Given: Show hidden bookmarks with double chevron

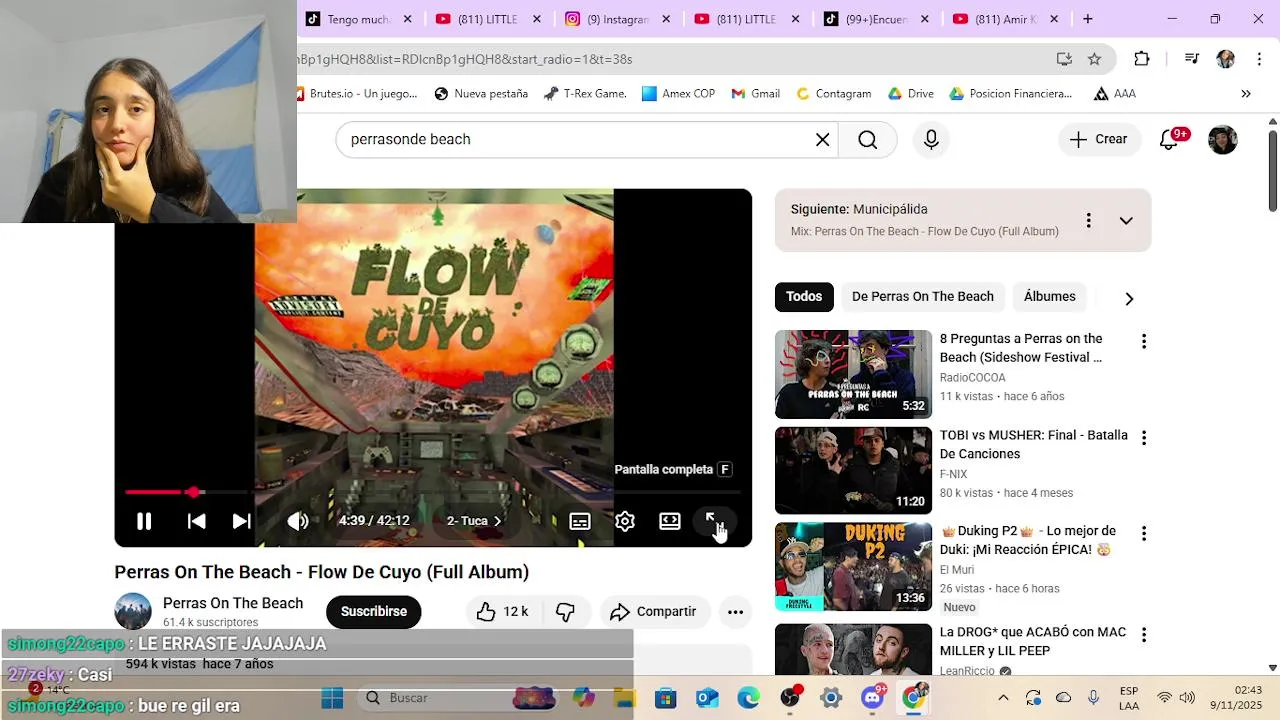Looking at the screenshot, I should click(x=1246, y=94).
